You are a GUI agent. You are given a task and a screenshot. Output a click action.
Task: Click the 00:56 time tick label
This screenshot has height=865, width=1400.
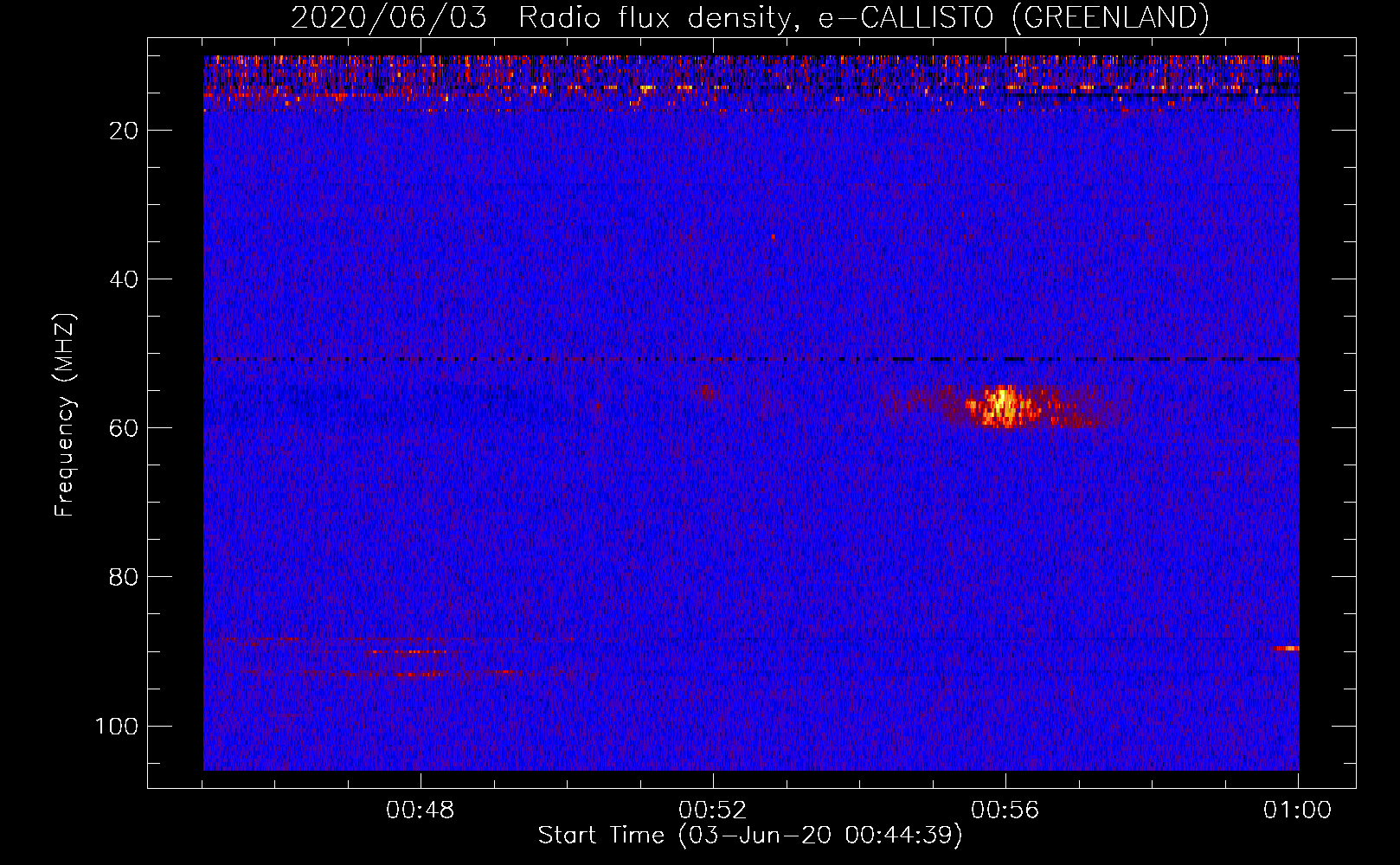pyautogui.click(x=1005, y=811)
